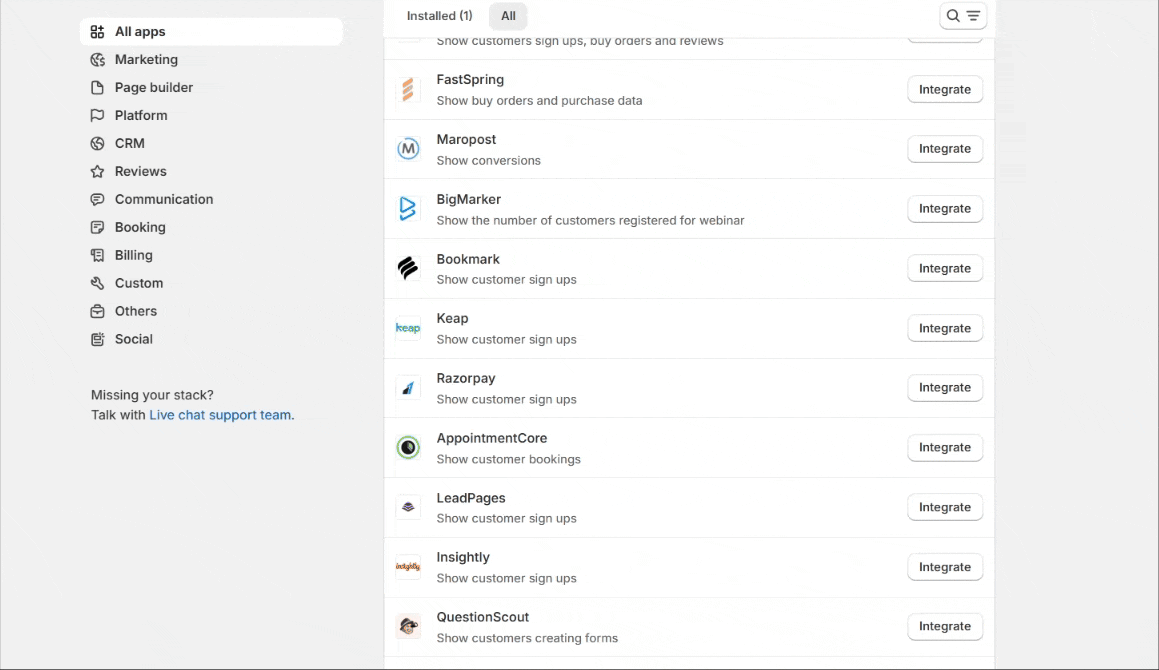Click the QuestionScout app logo
1159x670 pixels.
(x=408, y=626)
